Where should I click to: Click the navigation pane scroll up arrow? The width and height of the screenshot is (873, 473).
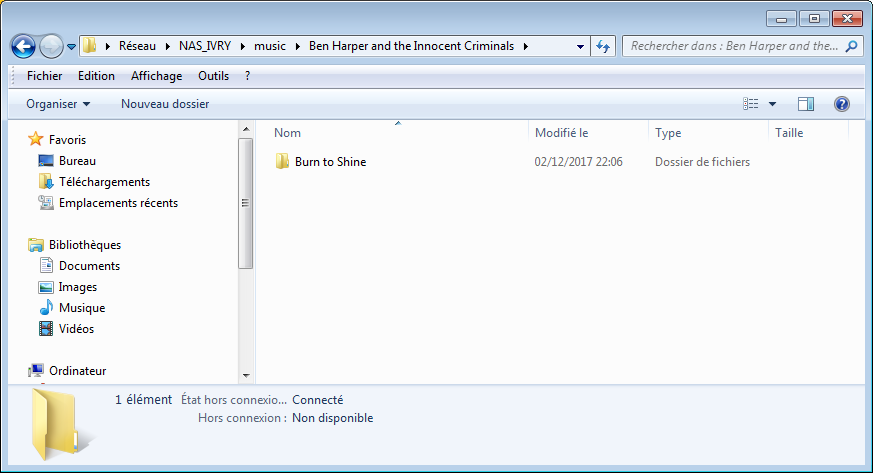(246, 129)
